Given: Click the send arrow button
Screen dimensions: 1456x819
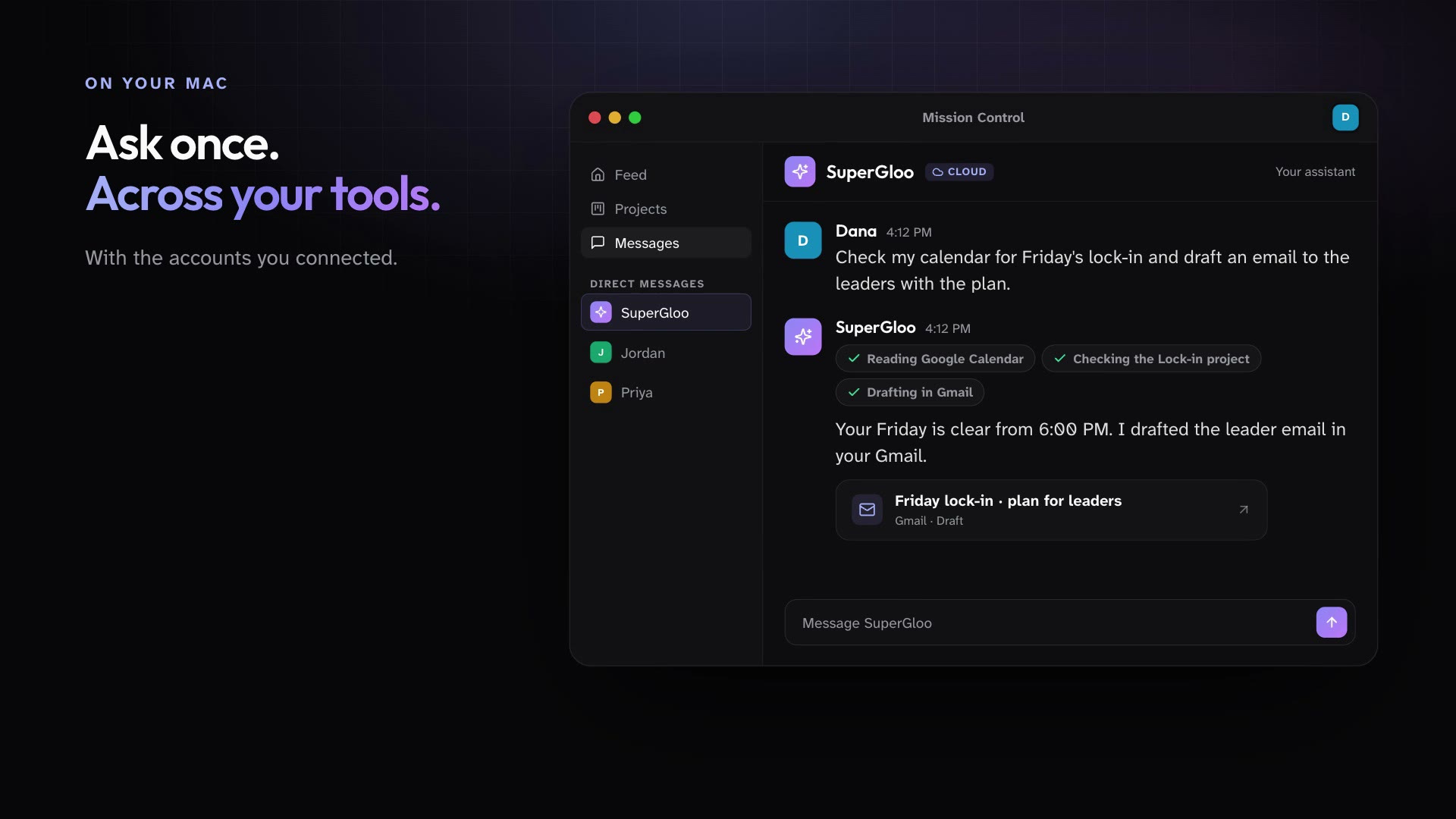Looking at the screenshot, I should point(1332,623).
